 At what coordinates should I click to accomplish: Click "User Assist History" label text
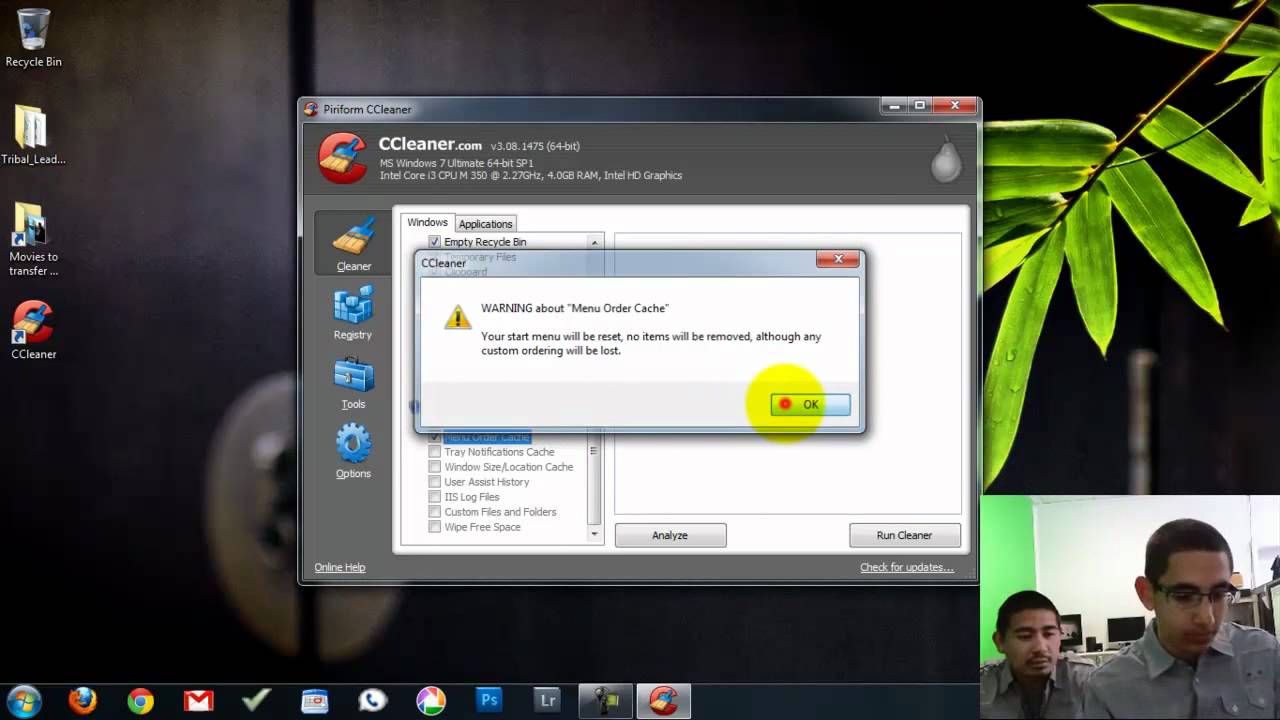tap(487, 482)
